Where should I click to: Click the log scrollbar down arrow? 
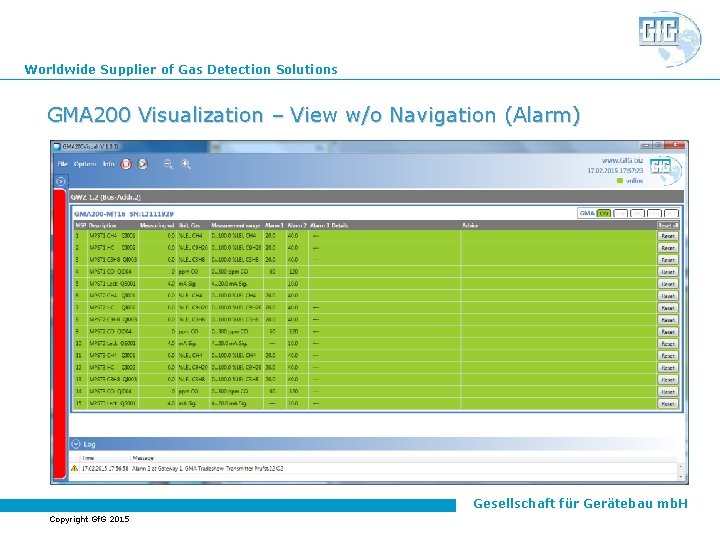pyautogui.click(x=681, y=478)
